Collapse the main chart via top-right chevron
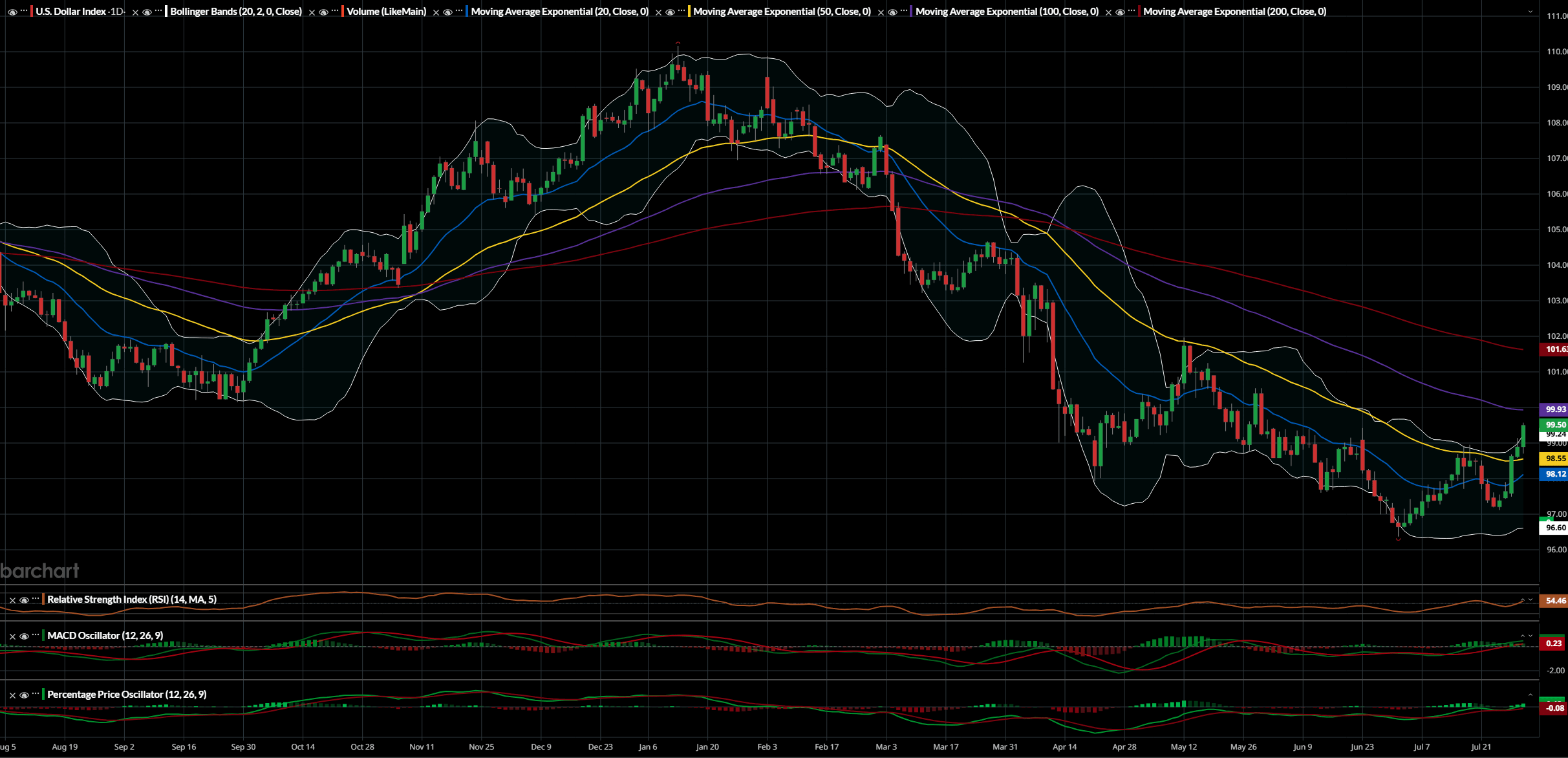The height and width of the screenshot is (758, 1568). [x=1531, y=12]
